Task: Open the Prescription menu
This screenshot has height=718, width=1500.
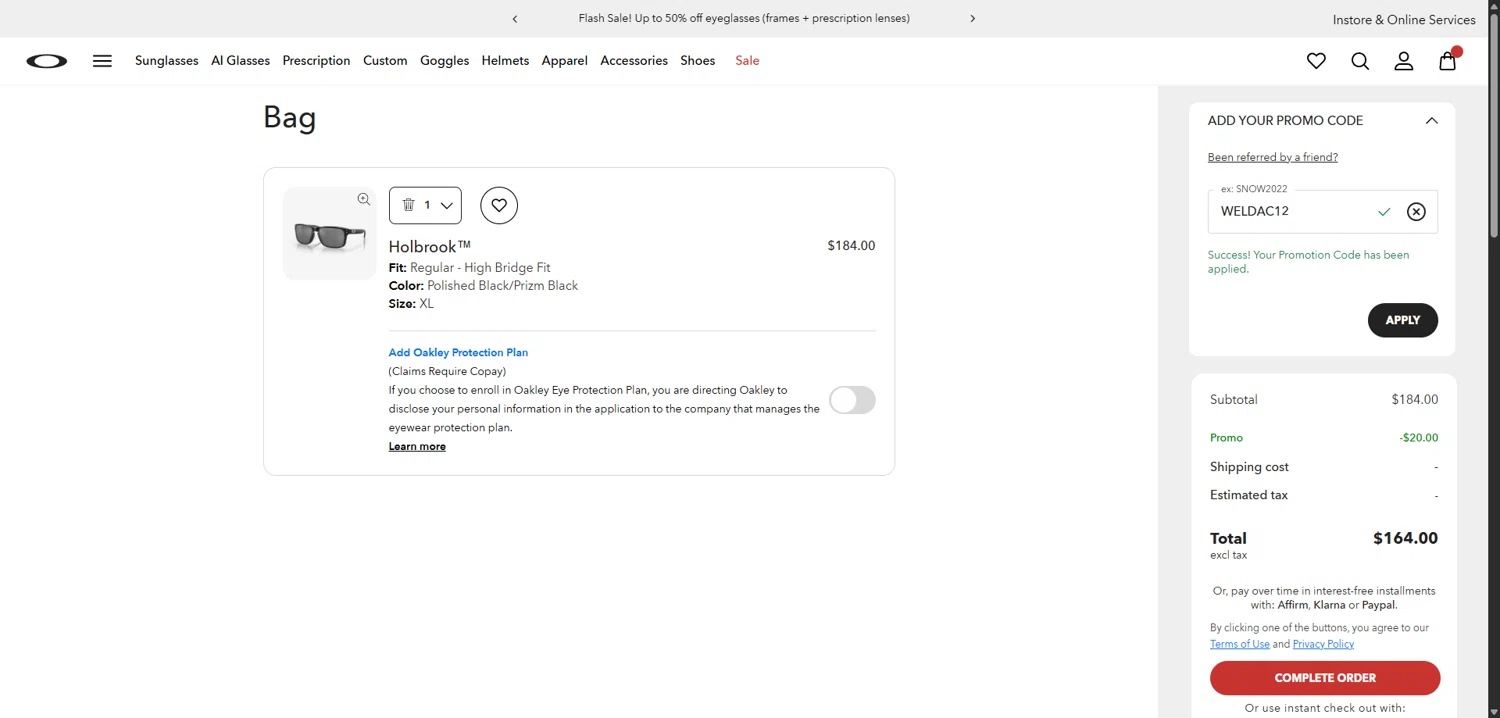Action: pos(316,61)
